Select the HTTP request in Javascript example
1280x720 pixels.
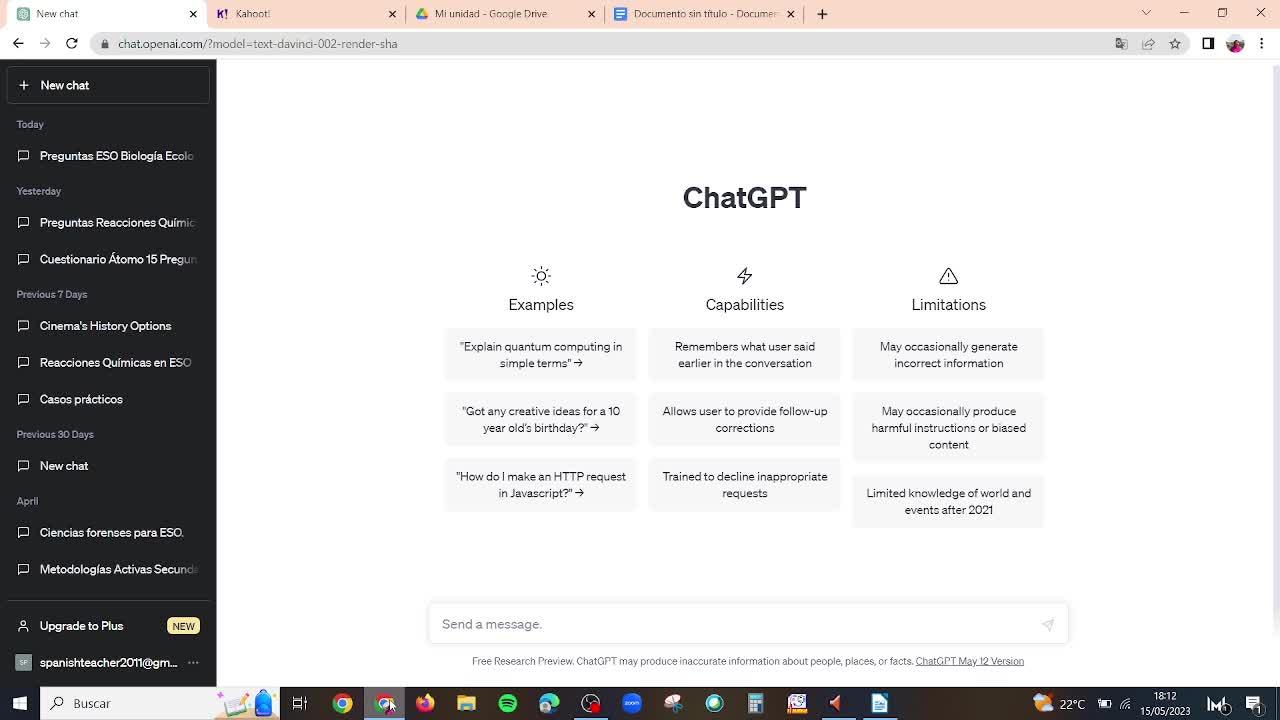coord(541,485)
